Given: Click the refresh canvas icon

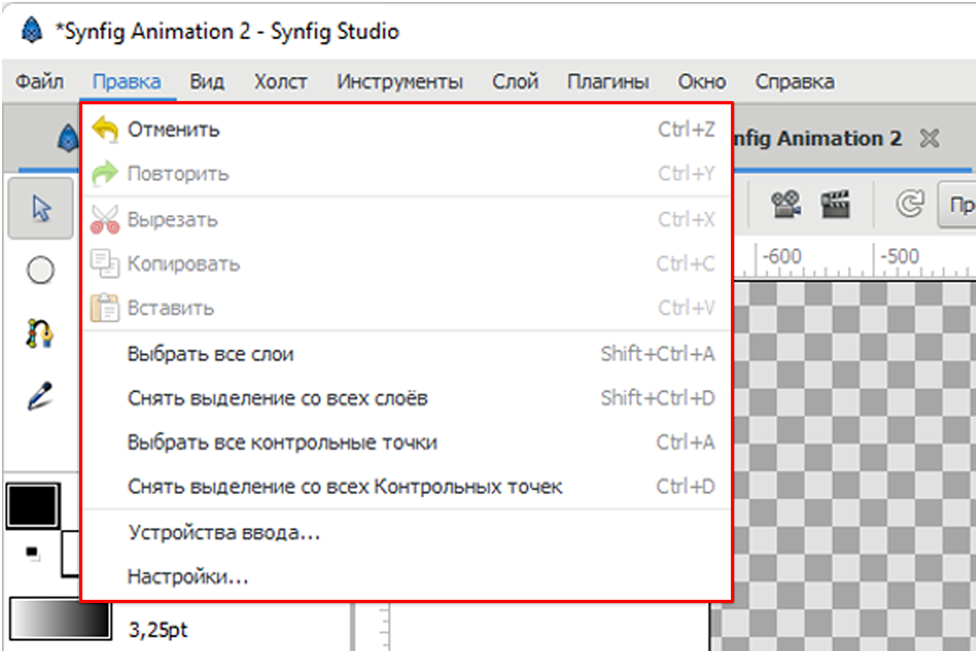Looking at the screenshot, I should tap(909, 204).
